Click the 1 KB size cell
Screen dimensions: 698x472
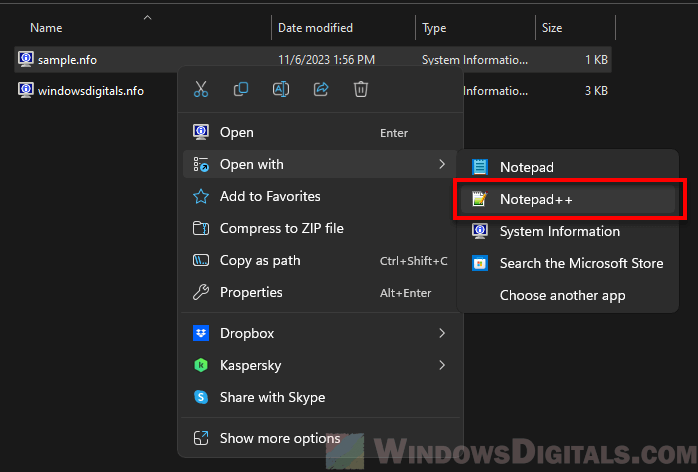click(596, 60)
